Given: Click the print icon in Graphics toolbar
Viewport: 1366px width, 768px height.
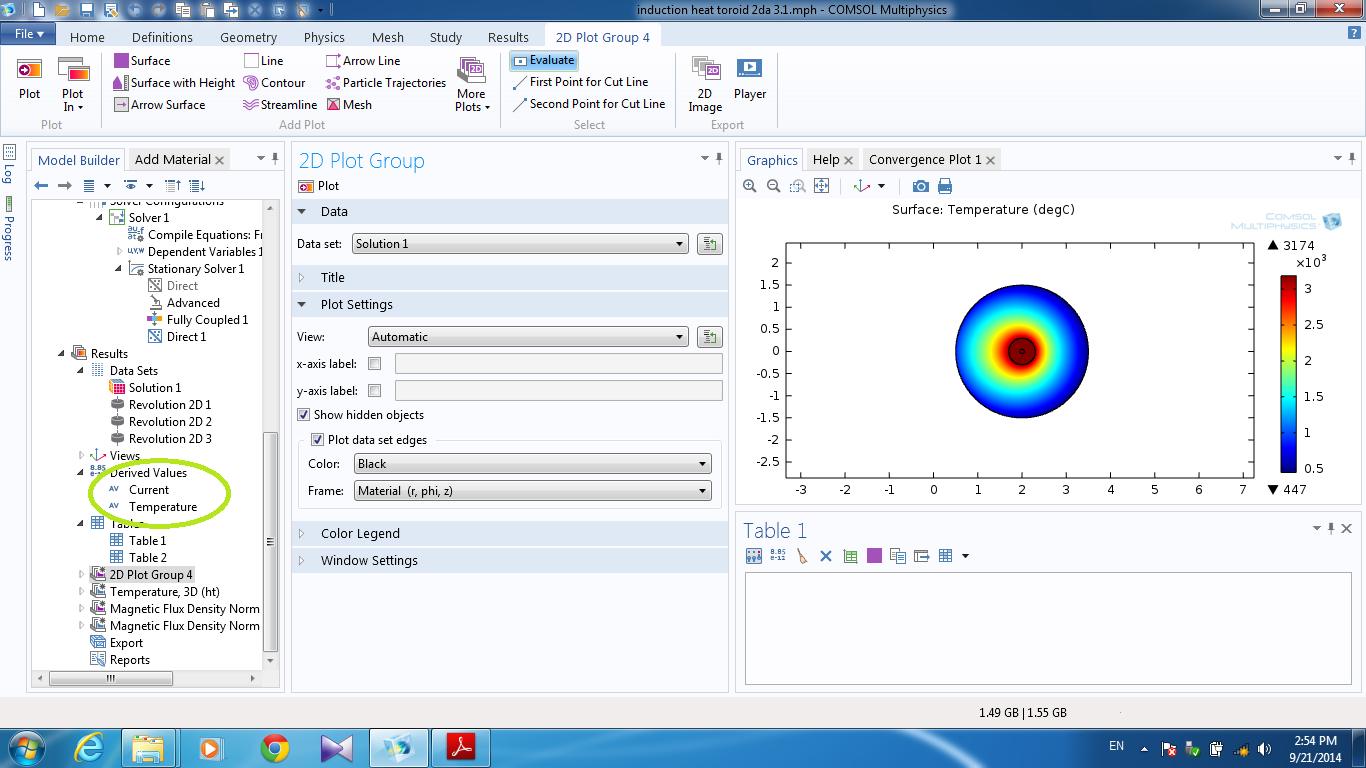Looking at the screenshot, I should click(944, 186).
